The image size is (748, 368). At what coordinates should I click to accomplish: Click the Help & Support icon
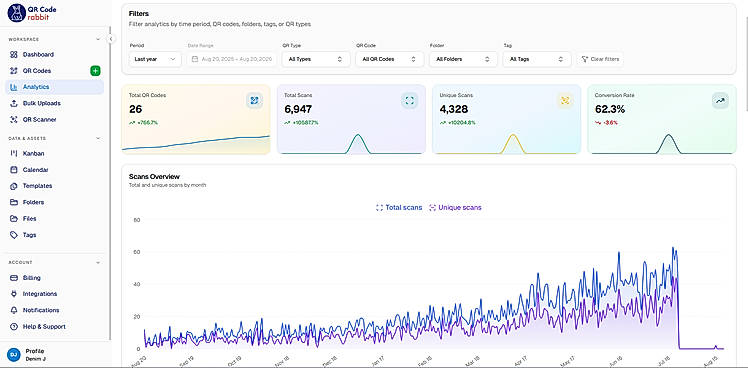click(13, 326)
